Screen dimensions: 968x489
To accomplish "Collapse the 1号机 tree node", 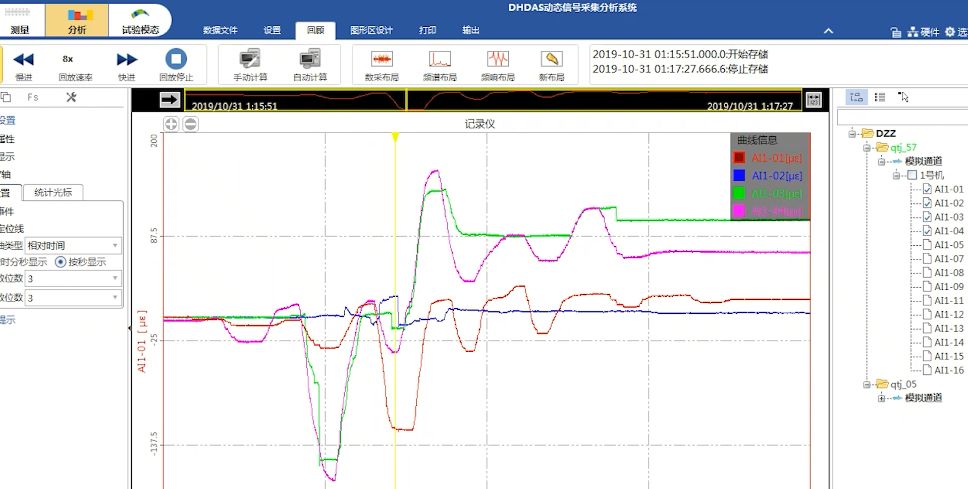I will pos(896,175).
